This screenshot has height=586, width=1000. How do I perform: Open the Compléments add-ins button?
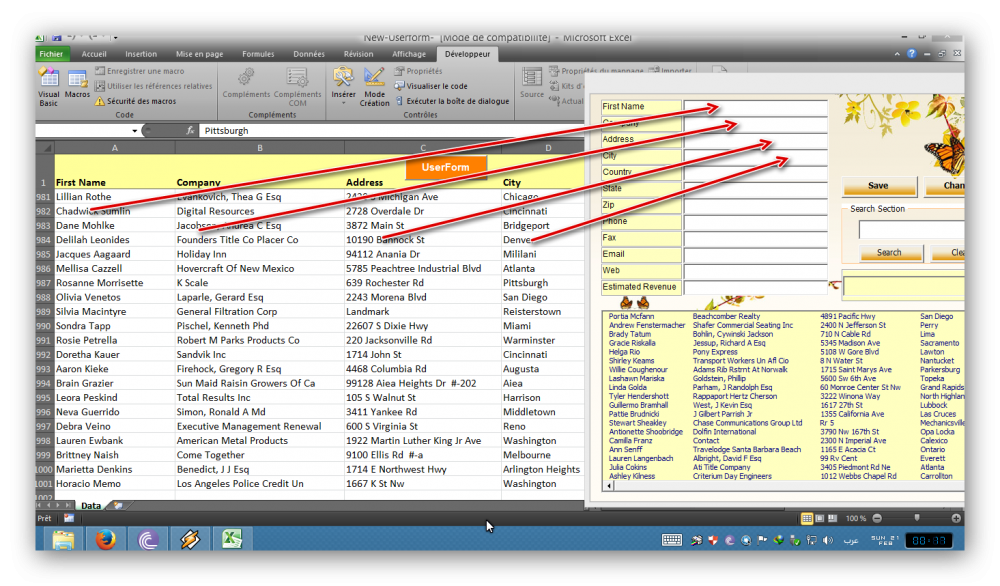click(x=246, y=84)
